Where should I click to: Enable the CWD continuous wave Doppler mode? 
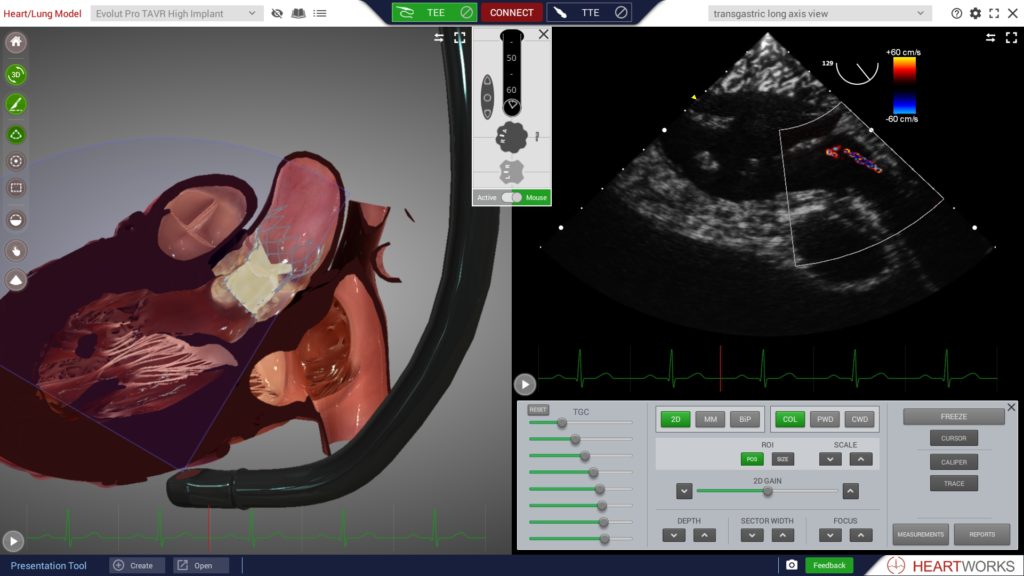click(859, 419)
